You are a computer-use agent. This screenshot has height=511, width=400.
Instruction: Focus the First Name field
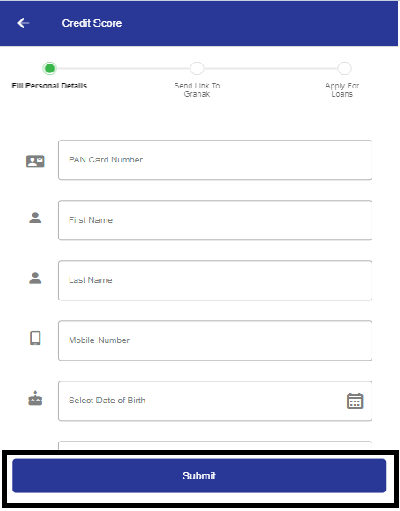tap(215, 220)
